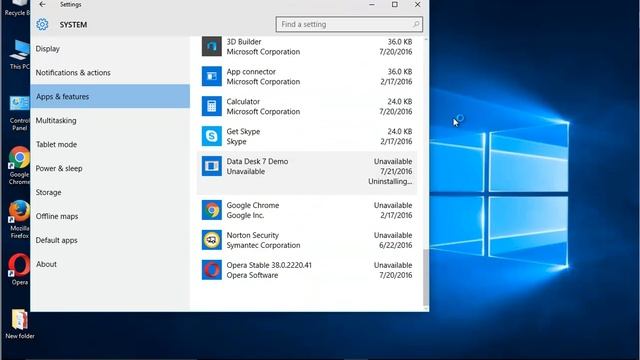Click the 6/22/2016 install date
This screenshot has height=360, width=640.
click(x=396, y=245)
